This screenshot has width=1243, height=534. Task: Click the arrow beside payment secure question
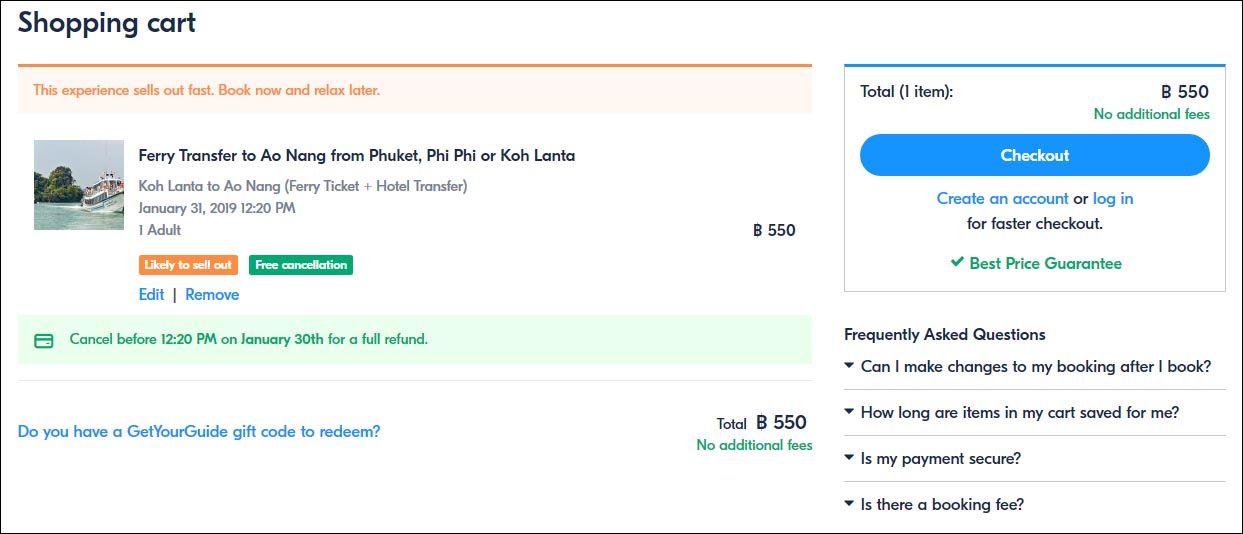849,458
